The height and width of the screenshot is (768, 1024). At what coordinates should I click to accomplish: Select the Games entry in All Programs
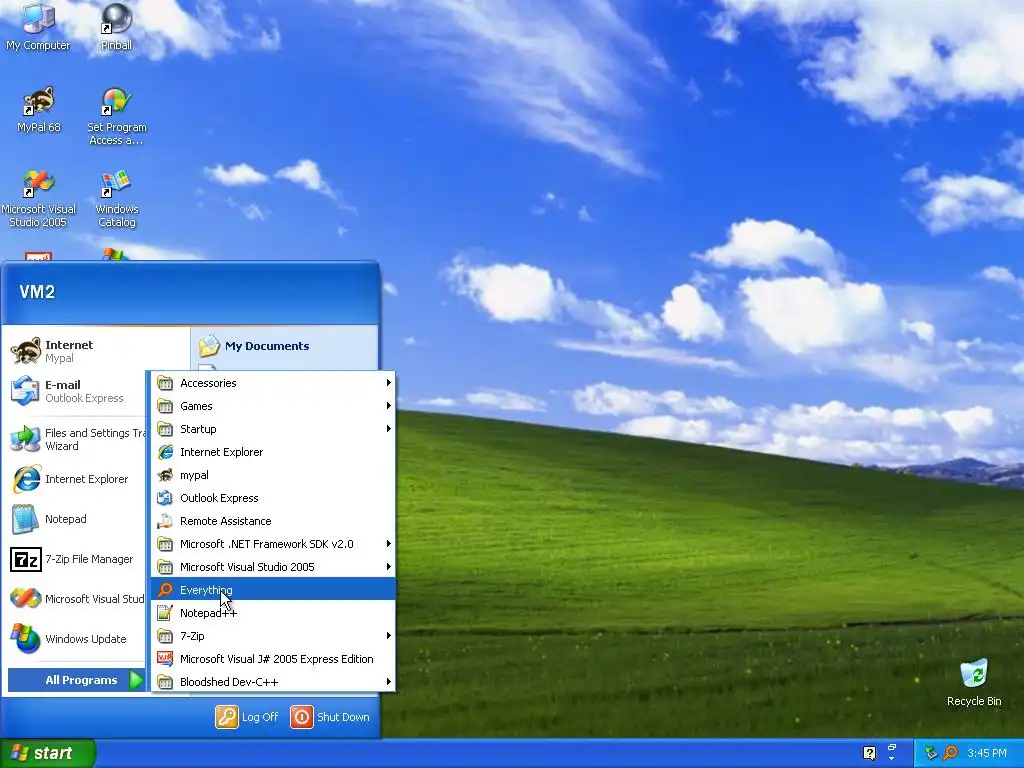tap(273, 406)
